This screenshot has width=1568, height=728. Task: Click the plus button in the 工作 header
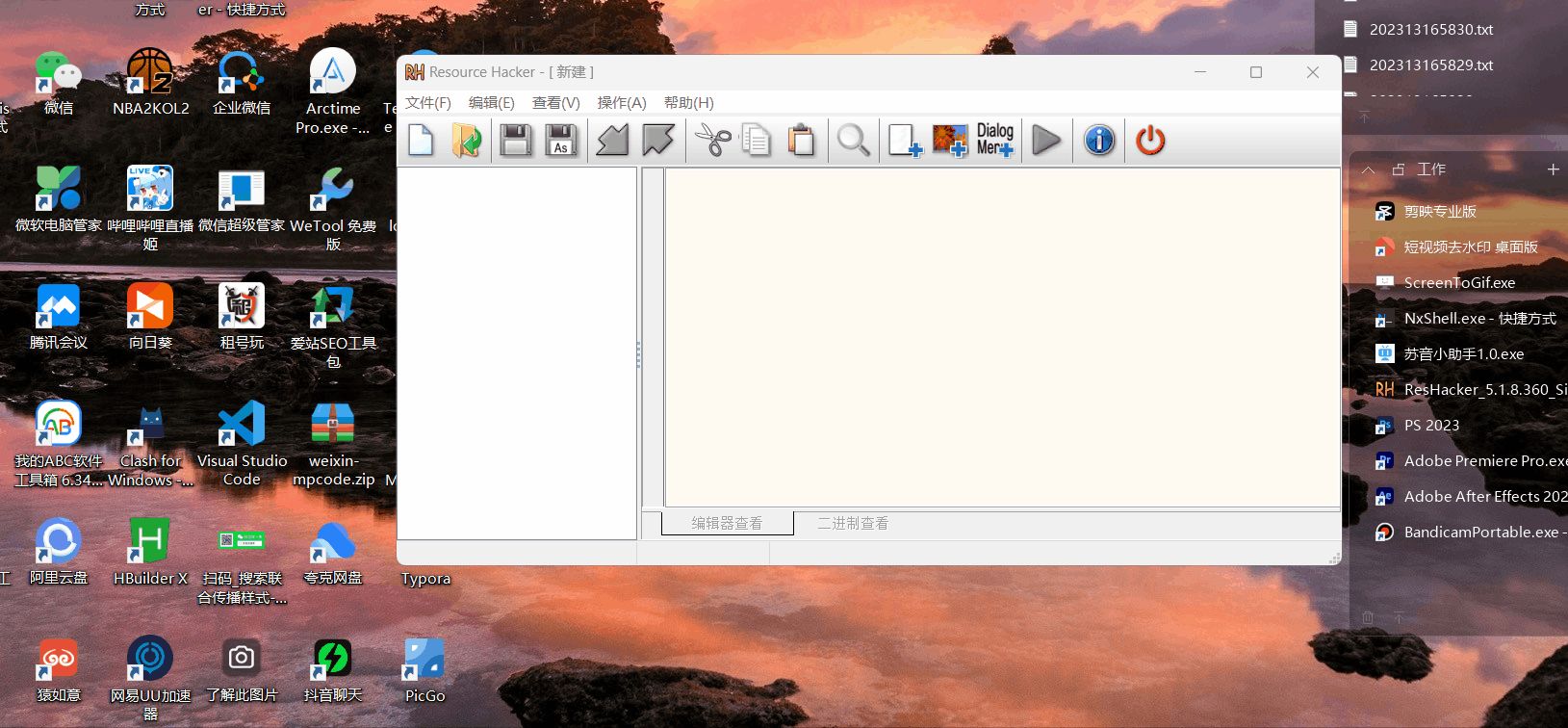pyautogui.click(x=1553, y=169)
